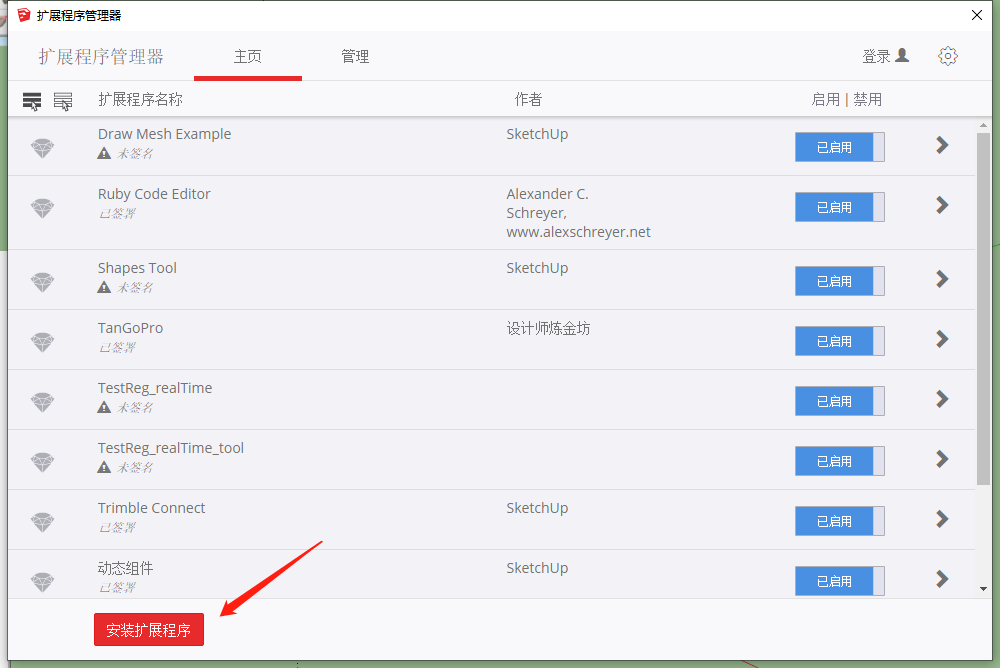Click the author 设计师炼金坊
1000x668 pixels.
coord(548,329)
